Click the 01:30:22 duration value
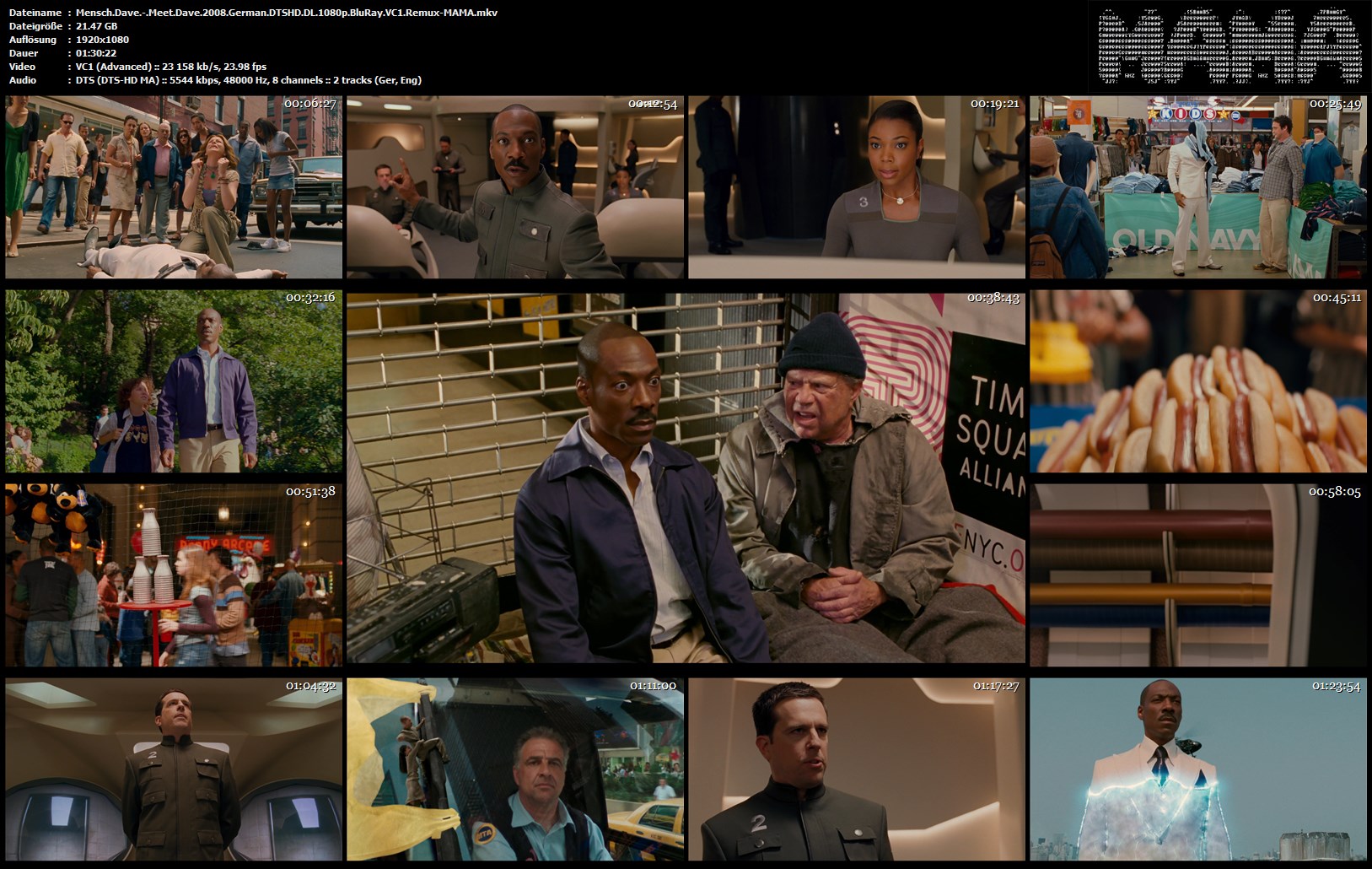 click(x=96, y=53)
